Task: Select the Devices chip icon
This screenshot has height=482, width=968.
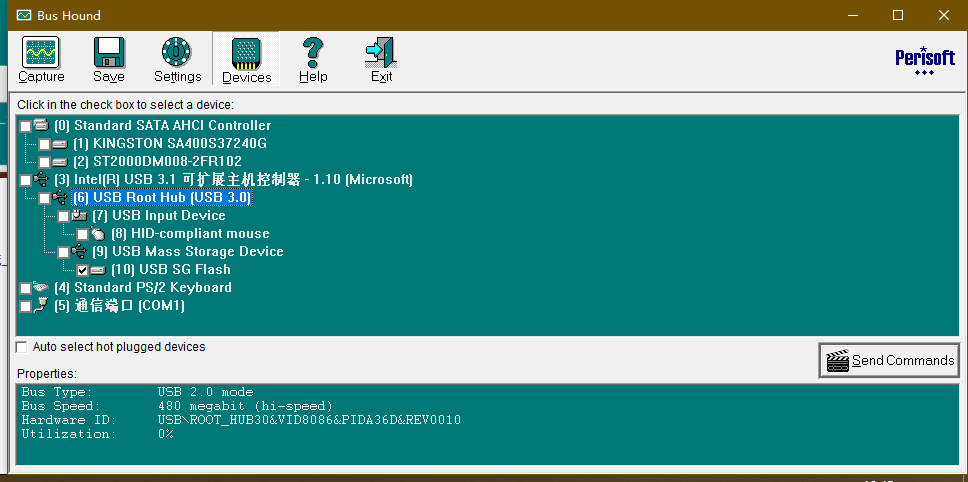Action: pos(246,54)
